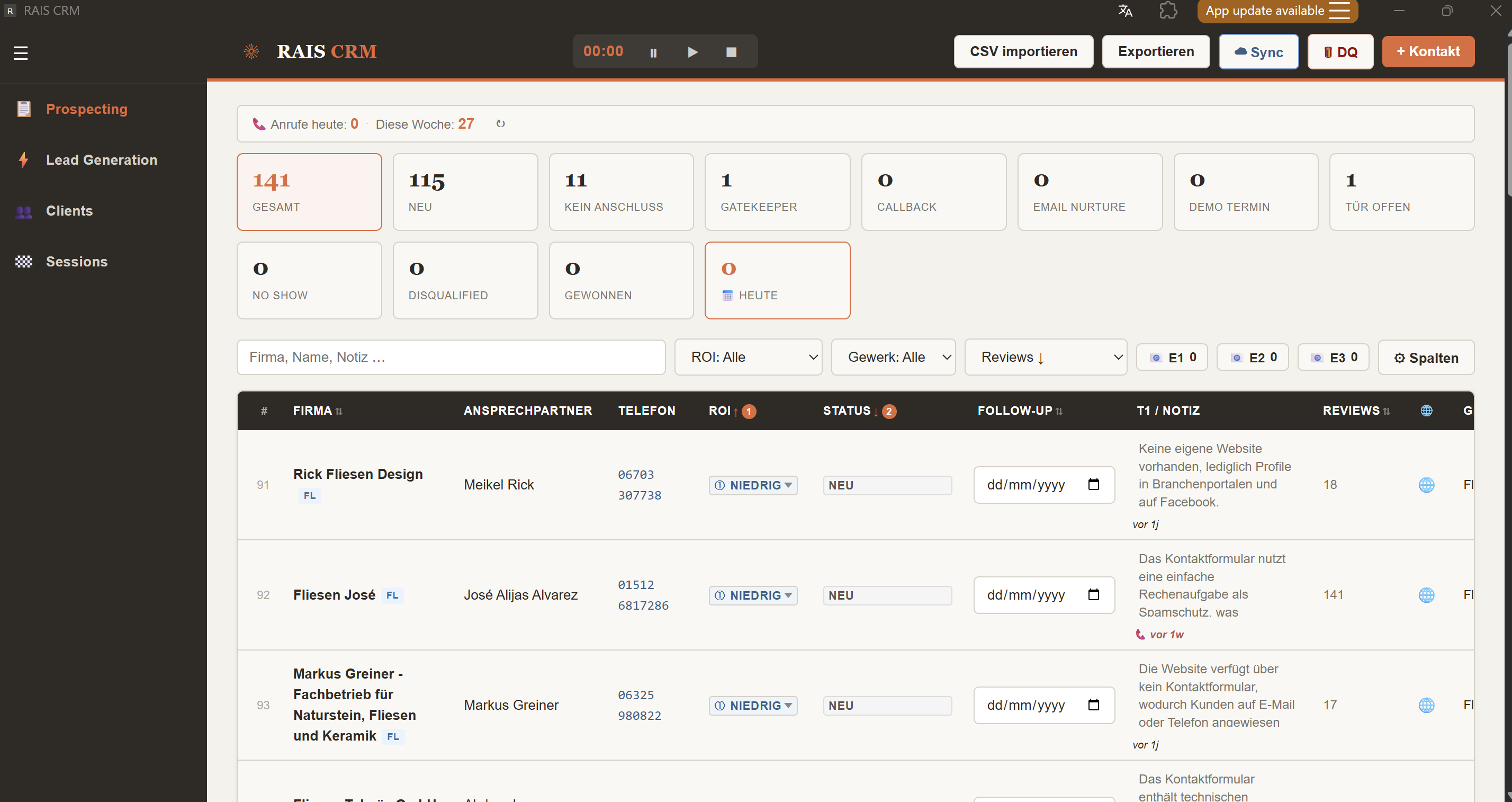The height and width of the screenshot is (802, 1512).
Task: Open website globe for Rick Fliesen Design
Action: tap(1426, 485)
